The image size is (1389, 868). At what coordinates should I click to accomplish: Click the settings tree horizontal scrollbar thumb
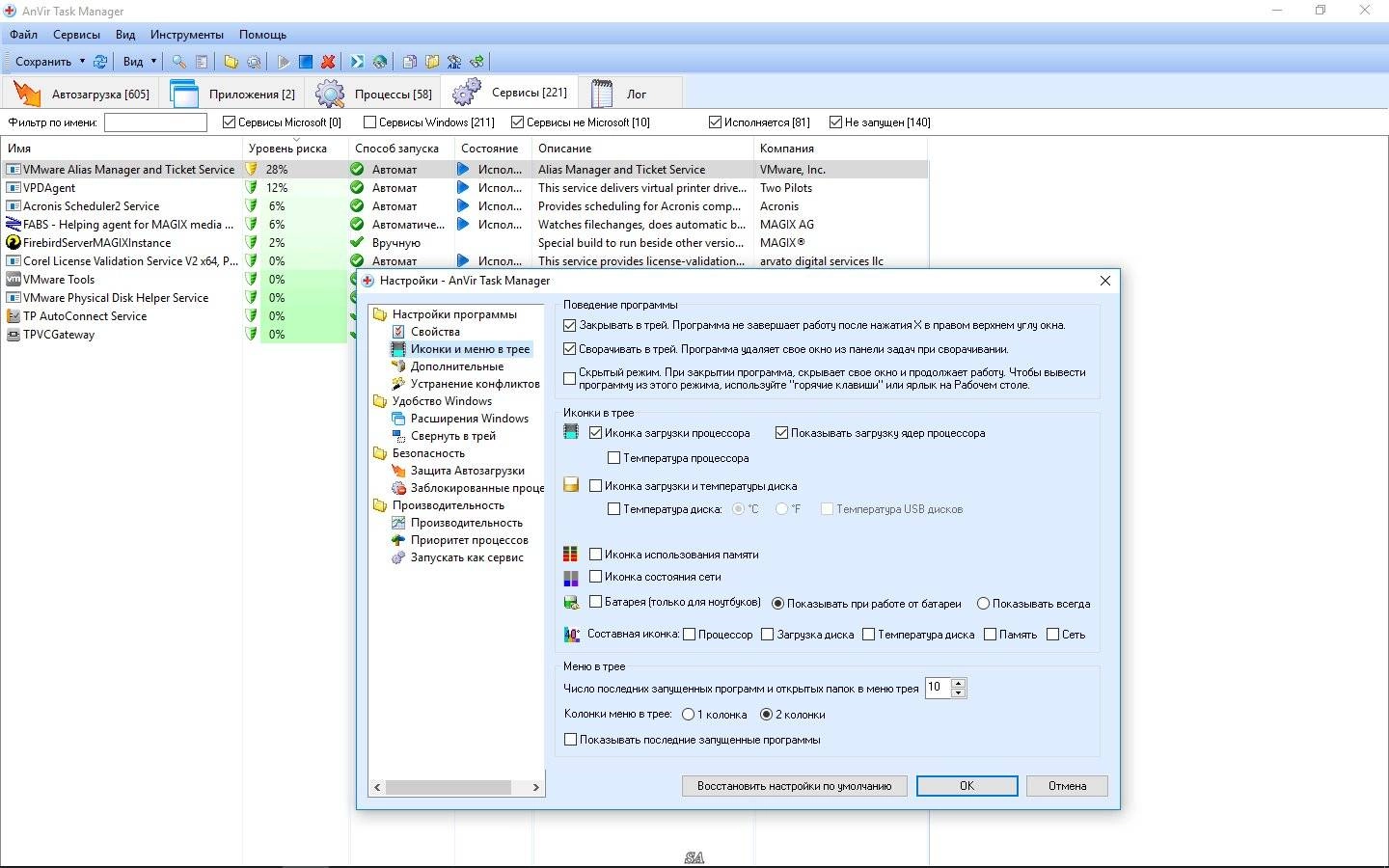pyautogui.click(x=448, y=787)
